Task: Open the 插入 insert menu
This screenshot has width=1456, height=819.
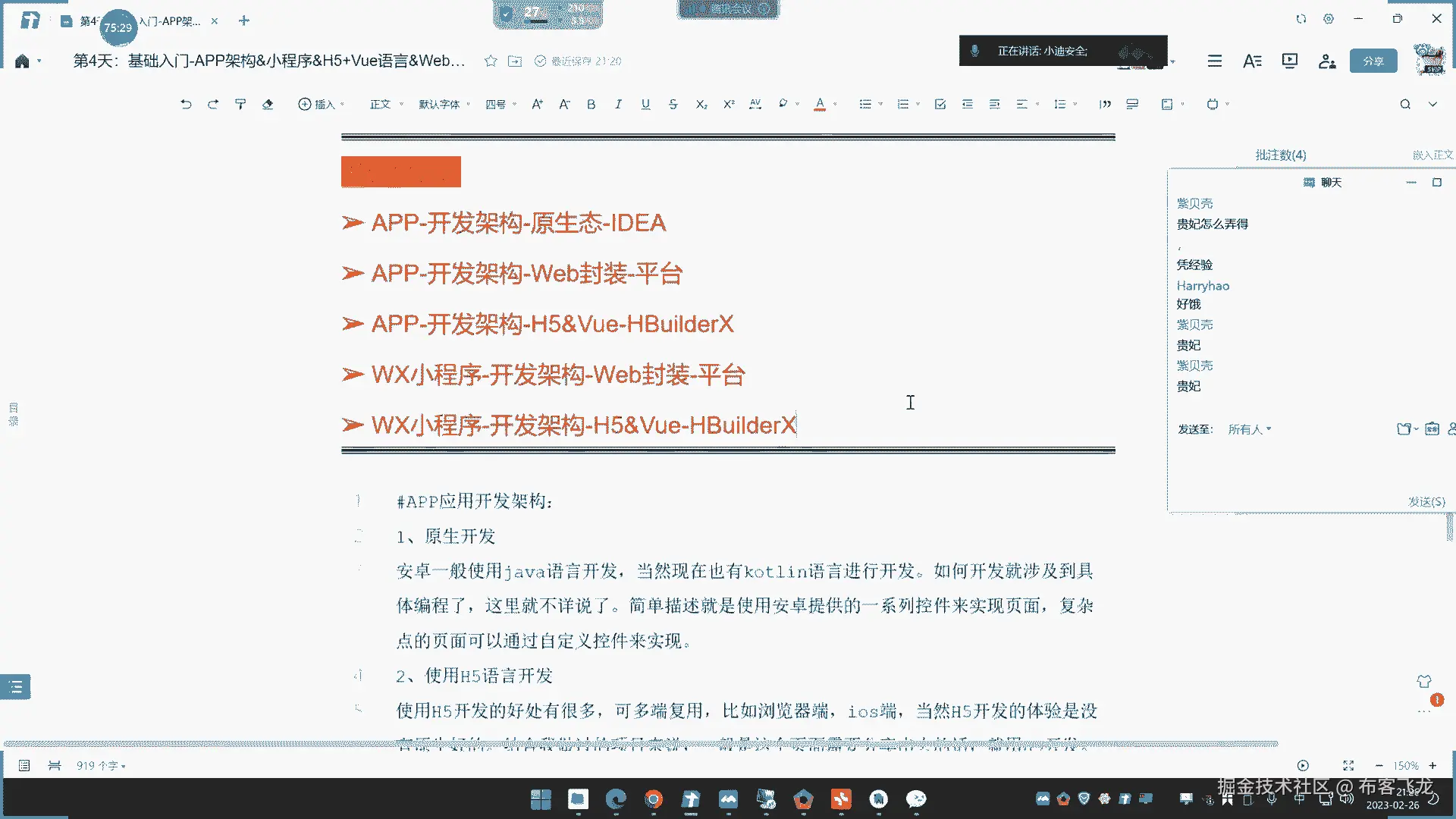Action: pyautogui.click(x=321, y=105)
